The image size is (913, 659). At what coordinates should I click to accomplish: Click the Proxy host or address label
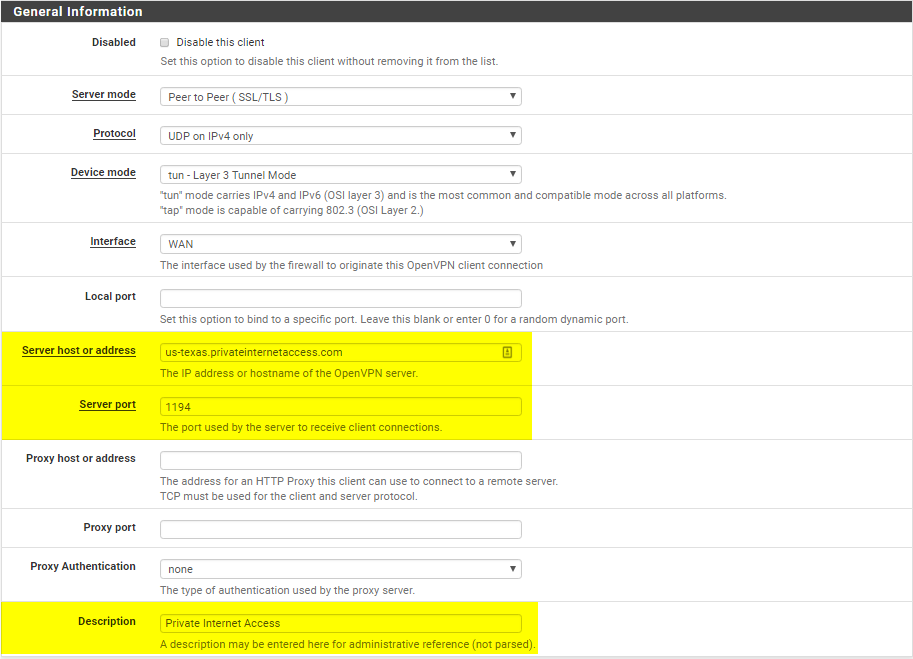[80, 458]
